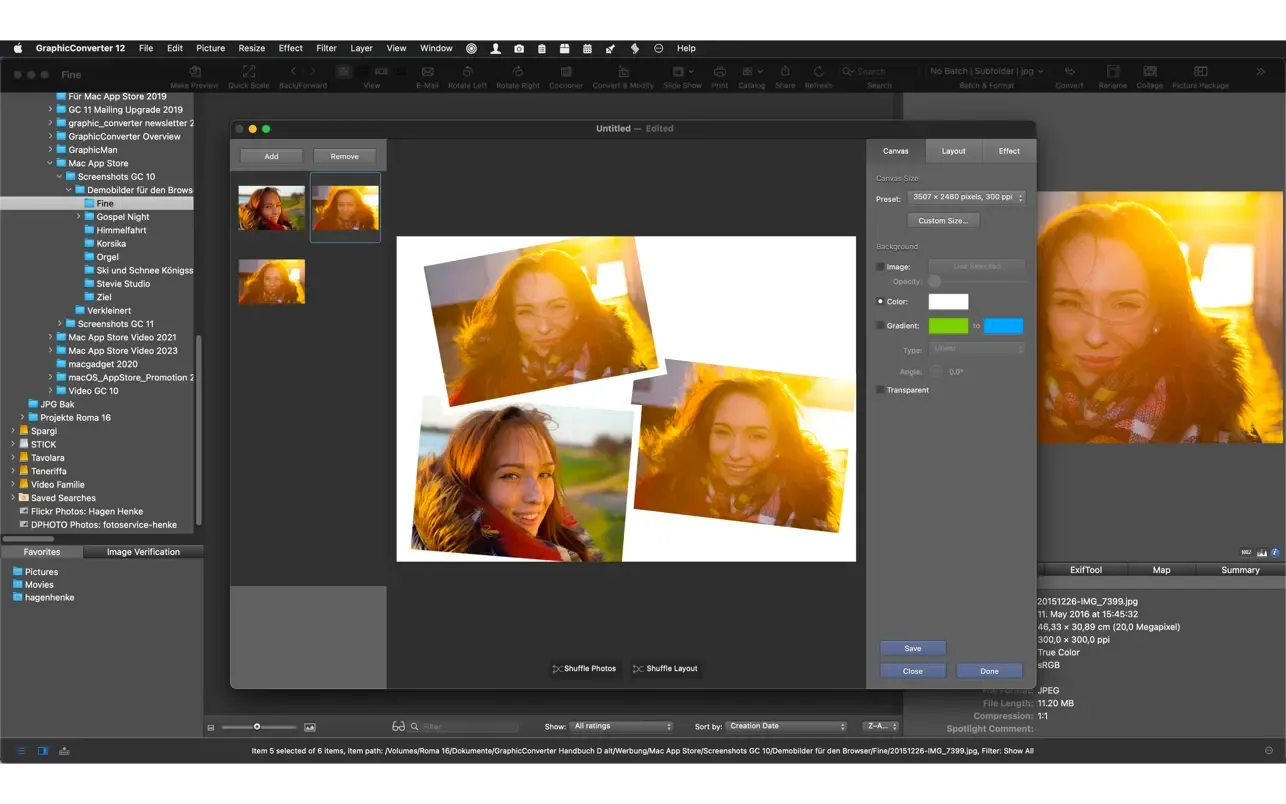Click the Make Preview toolbar icon in browser window
The width and height of the screenshot is (1286, 804).
pos(196,72)
